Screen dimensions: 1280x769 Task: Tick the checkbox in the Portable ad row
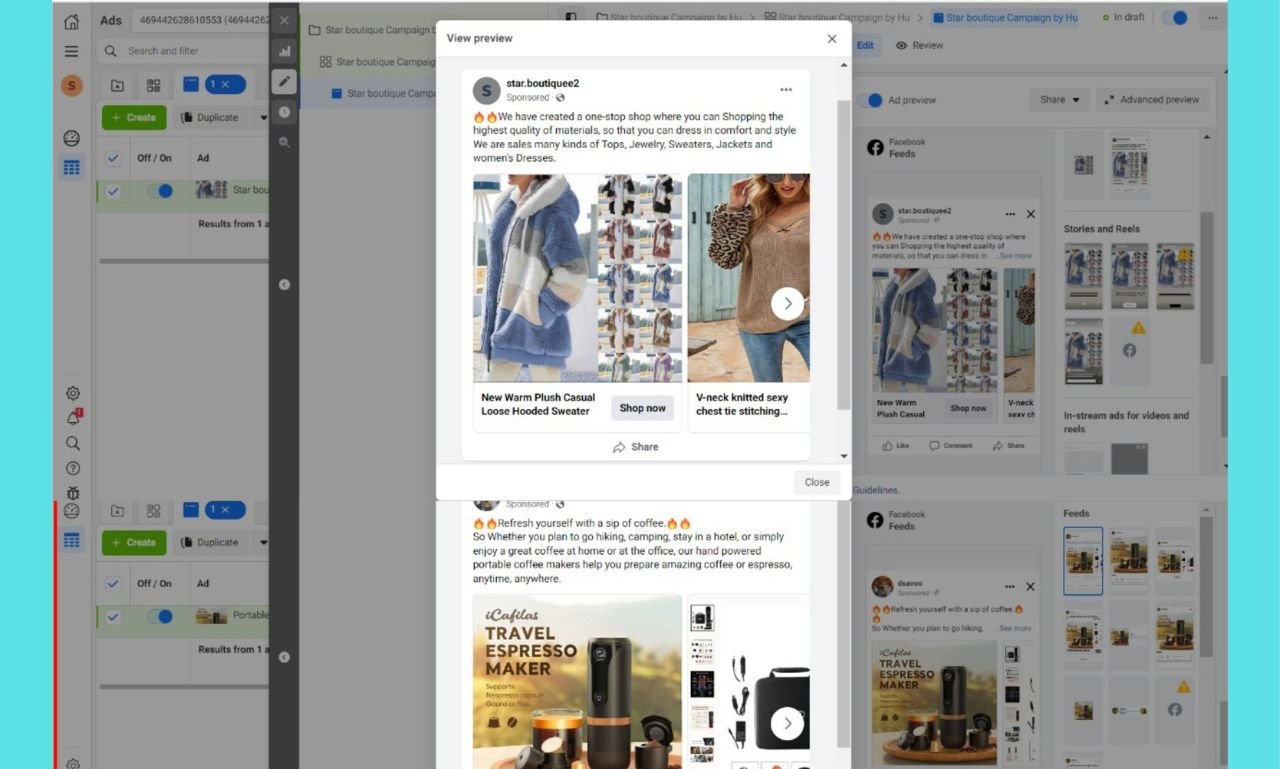point(113,617)
